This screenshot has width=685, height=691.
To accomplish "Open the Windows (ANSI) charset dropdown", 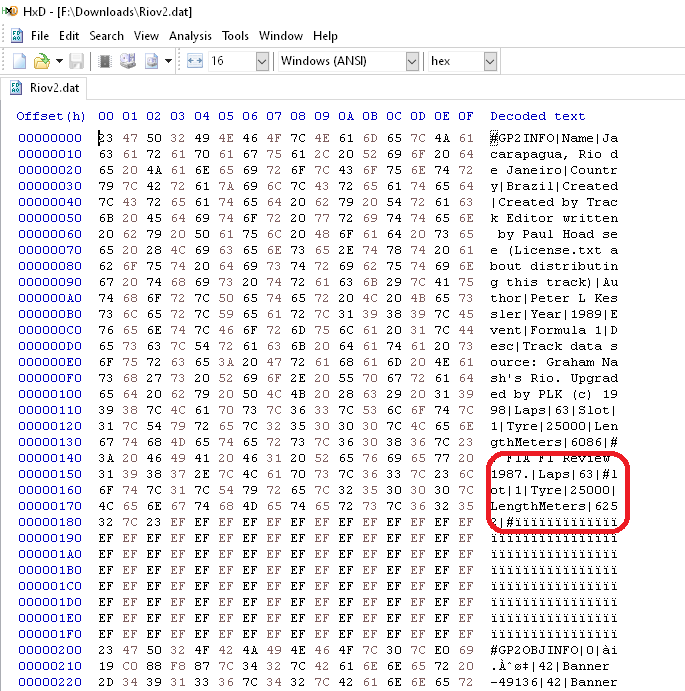I will (x=411, y=61).
